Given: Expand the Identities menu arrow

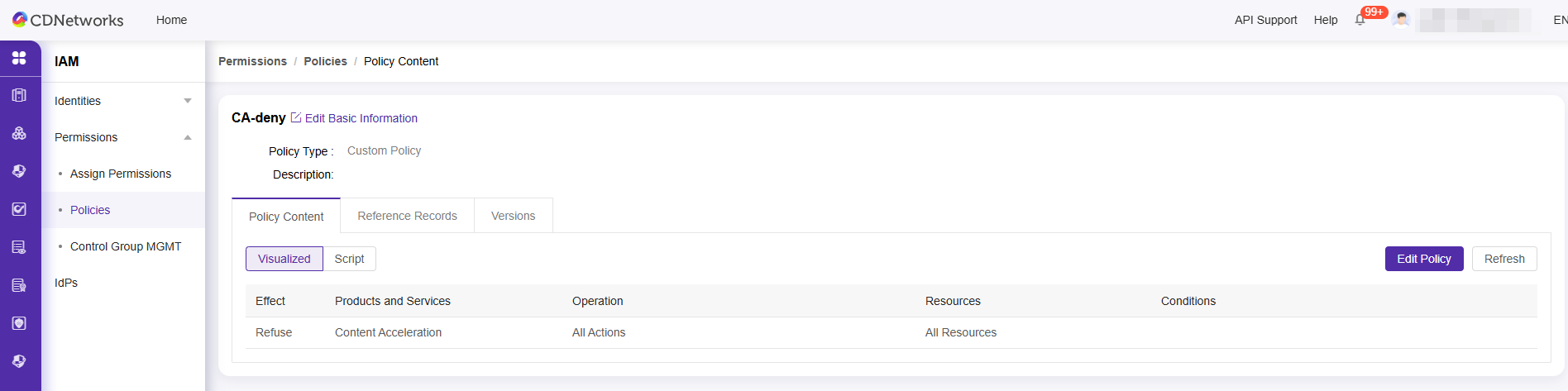Looking at the screenshot, I should pos(188,101).
